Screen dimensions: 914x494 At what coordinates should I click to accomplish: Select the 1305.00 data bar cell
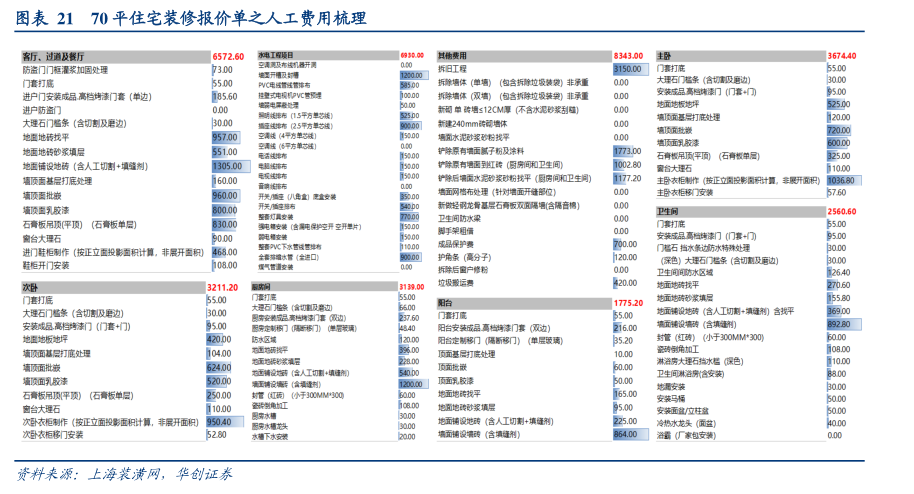(227, 166)
